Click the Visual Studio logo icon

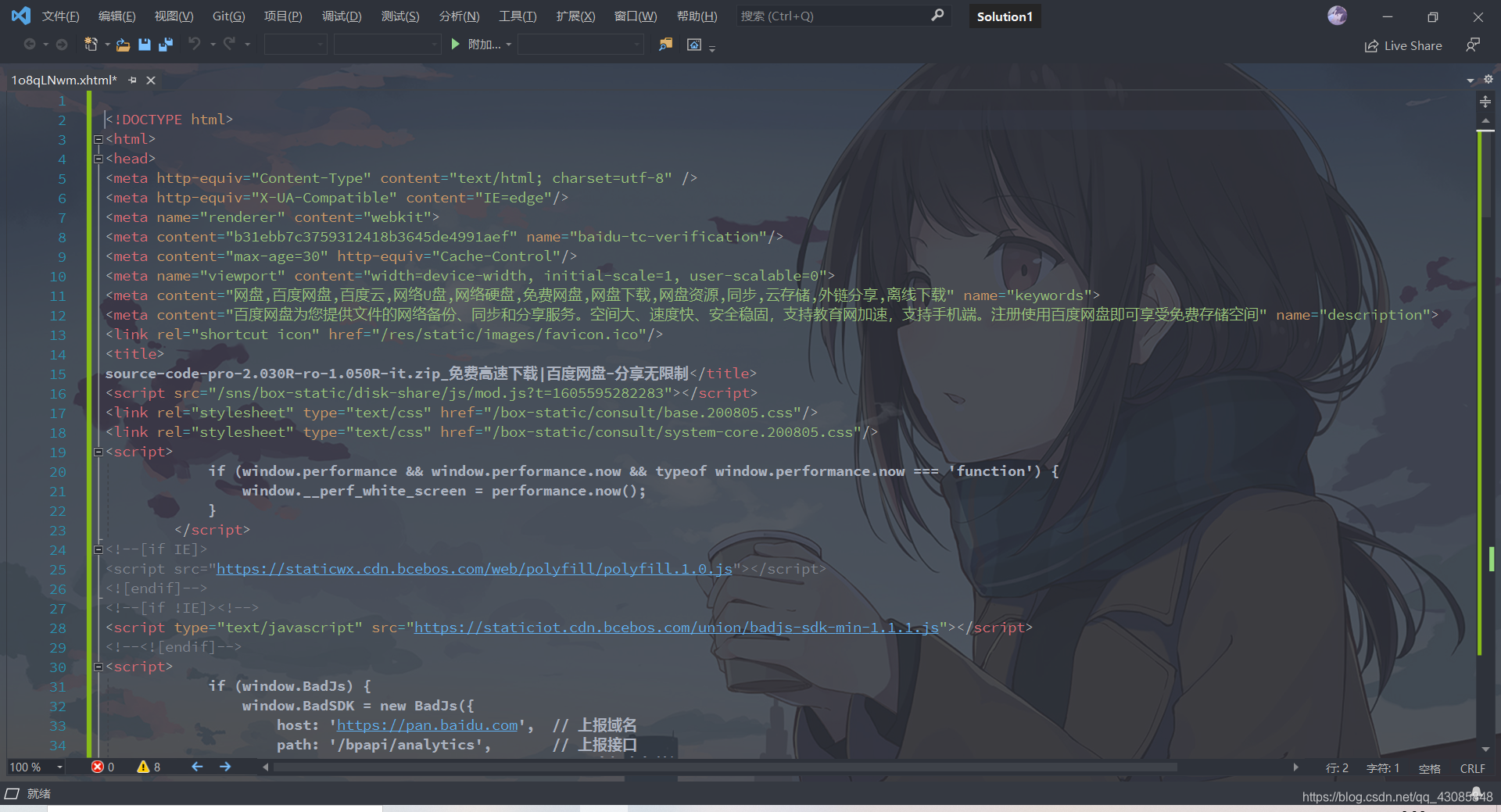click(x=21, y=16)
